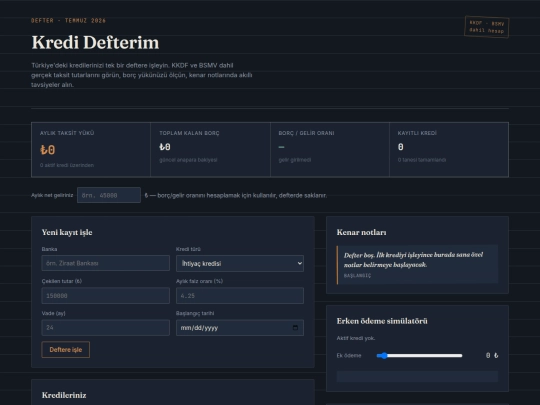The image size is (540, 405).
Task: Select the Toplam Kalan Borç card
Action: [x=210, y=149]
